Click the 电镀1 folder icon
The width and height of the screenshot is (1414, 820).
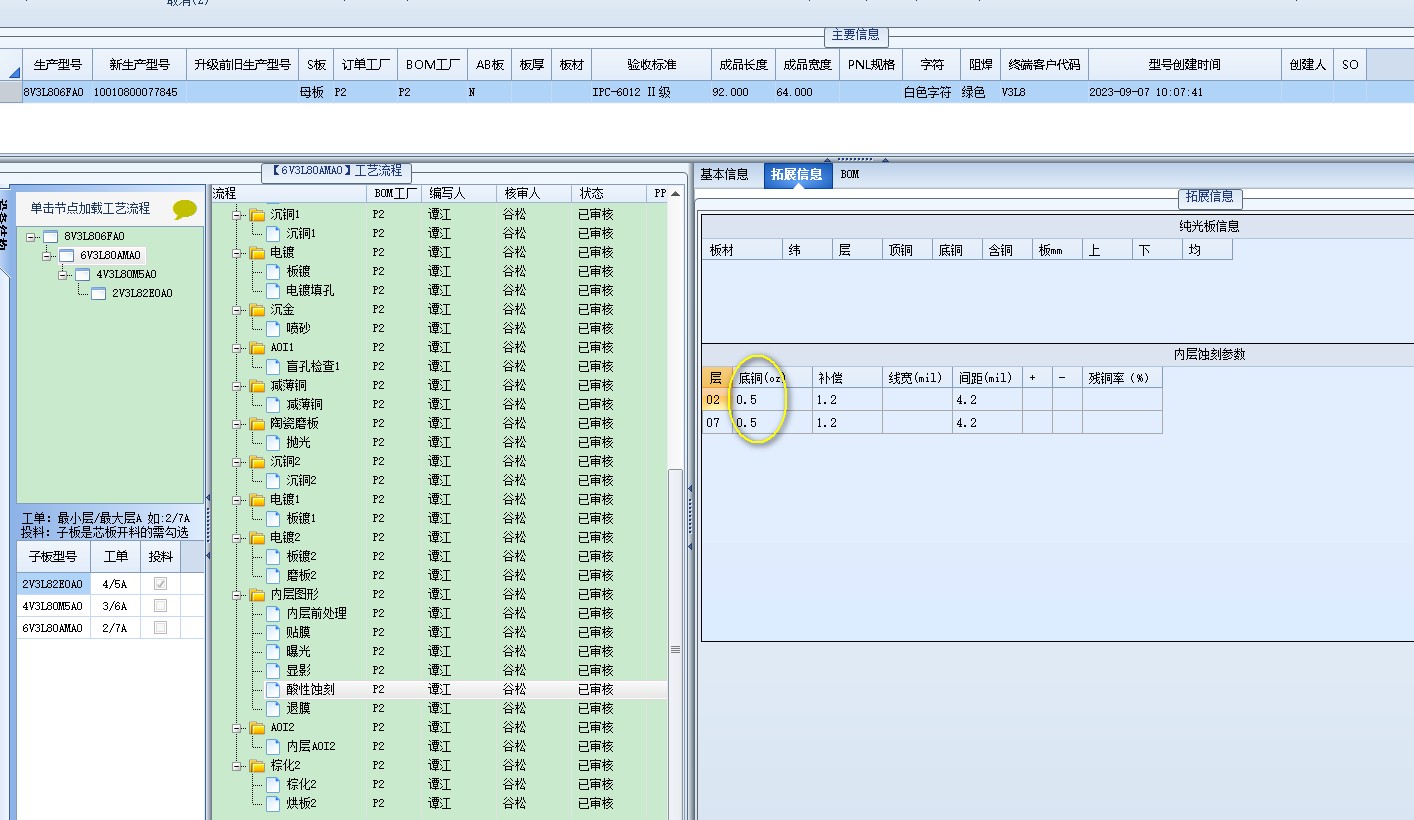coord(257,499)
